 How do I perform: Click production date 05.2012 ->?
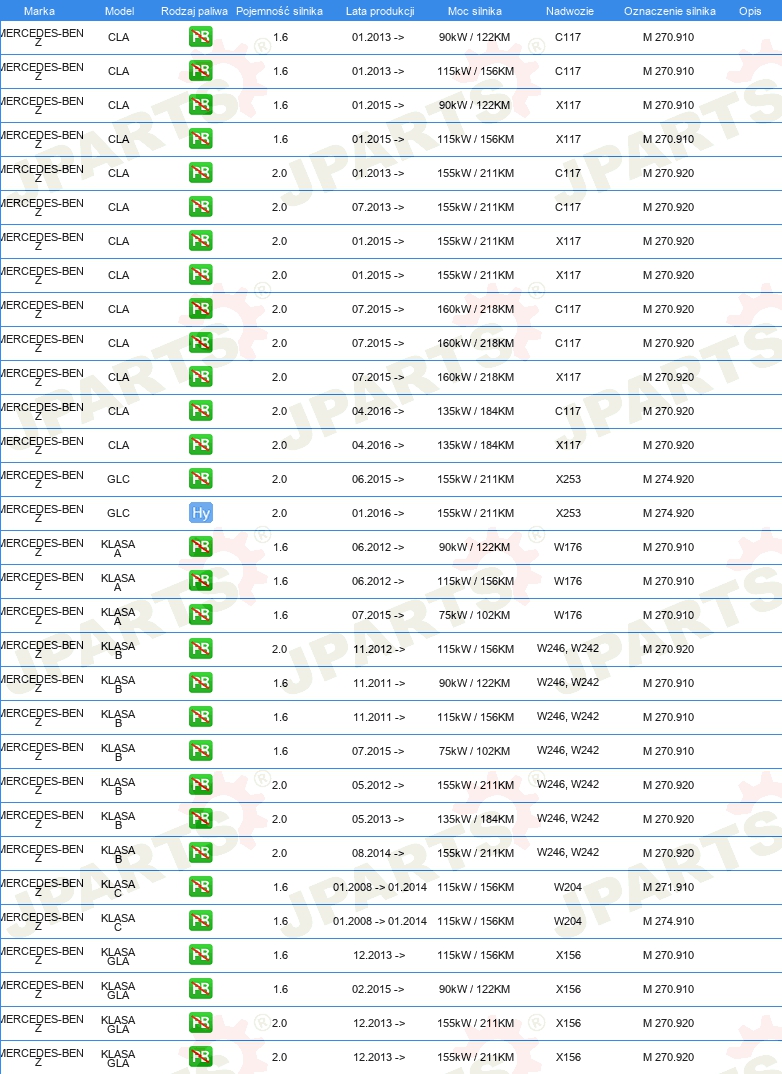pyautogui.click(x=379, y=785)
